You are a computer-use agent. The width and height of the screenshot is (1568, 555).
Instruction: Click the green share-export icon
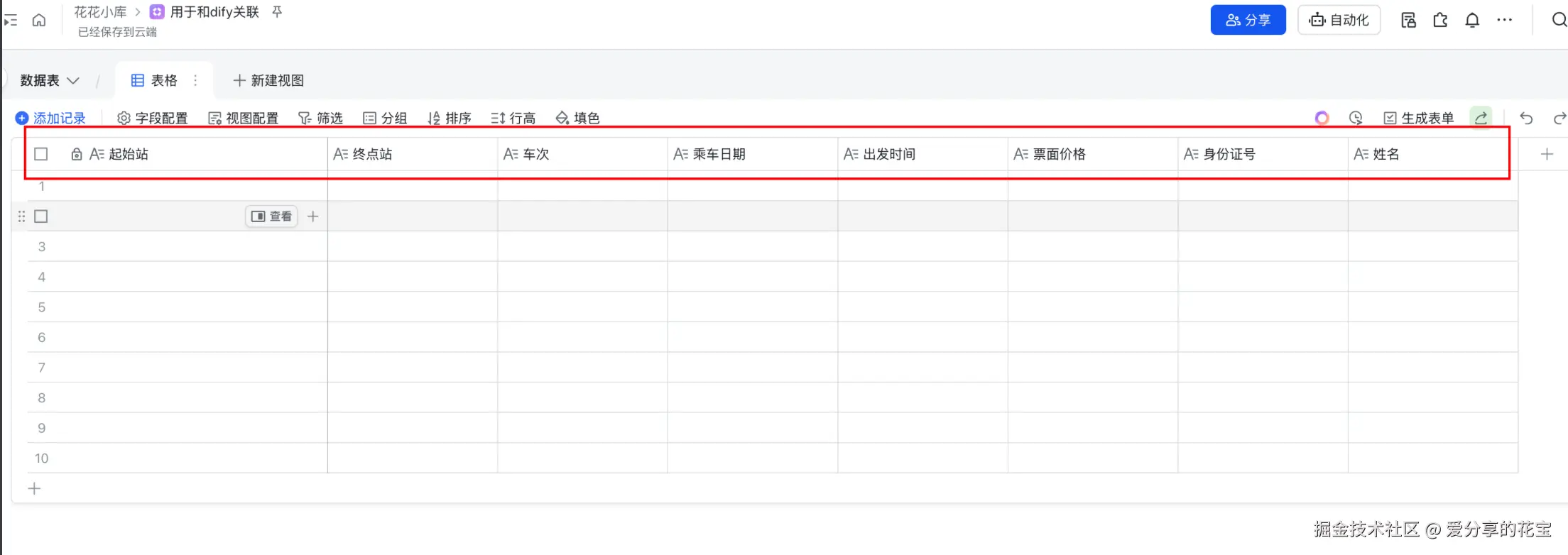tap(1481, 118)
